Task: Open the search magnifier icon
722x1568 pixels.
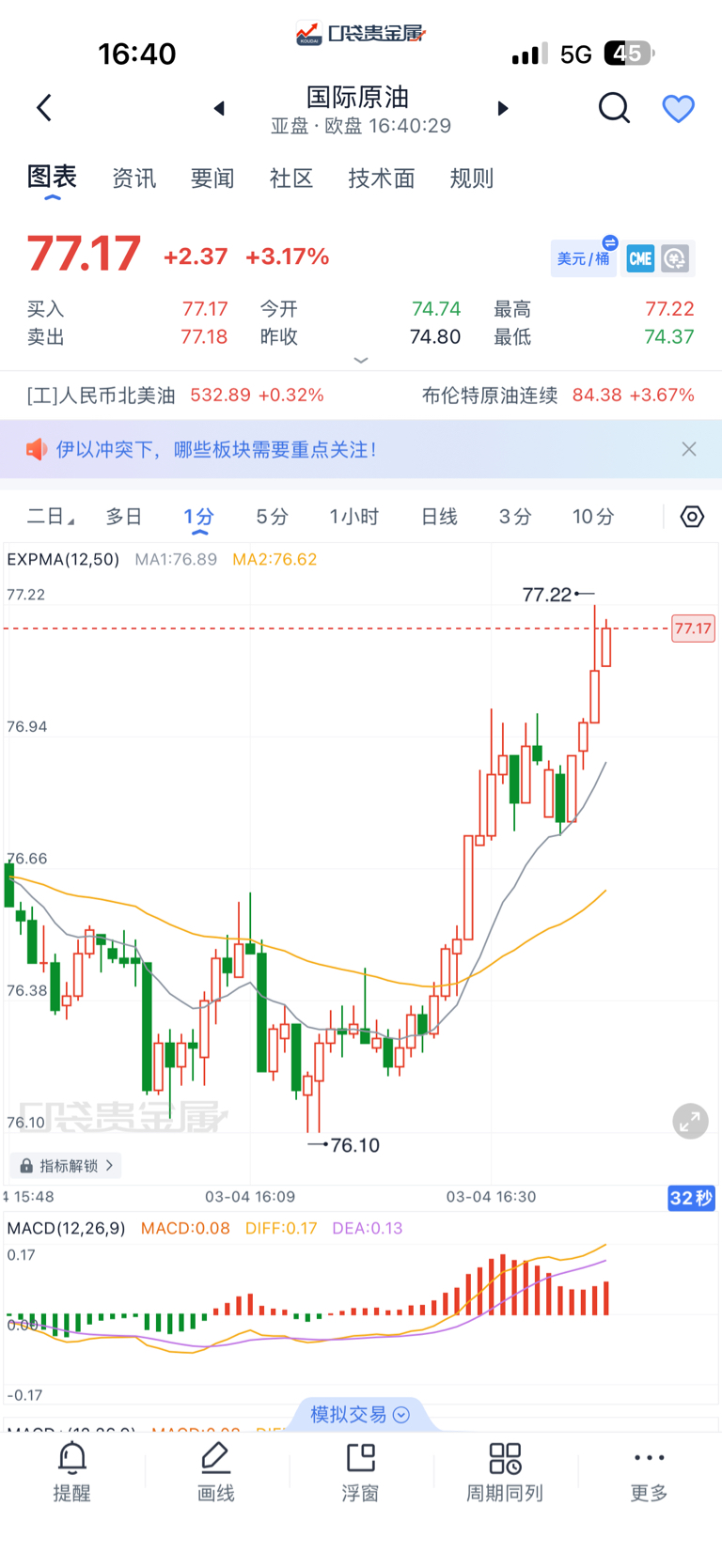Action: coord(614,108)
